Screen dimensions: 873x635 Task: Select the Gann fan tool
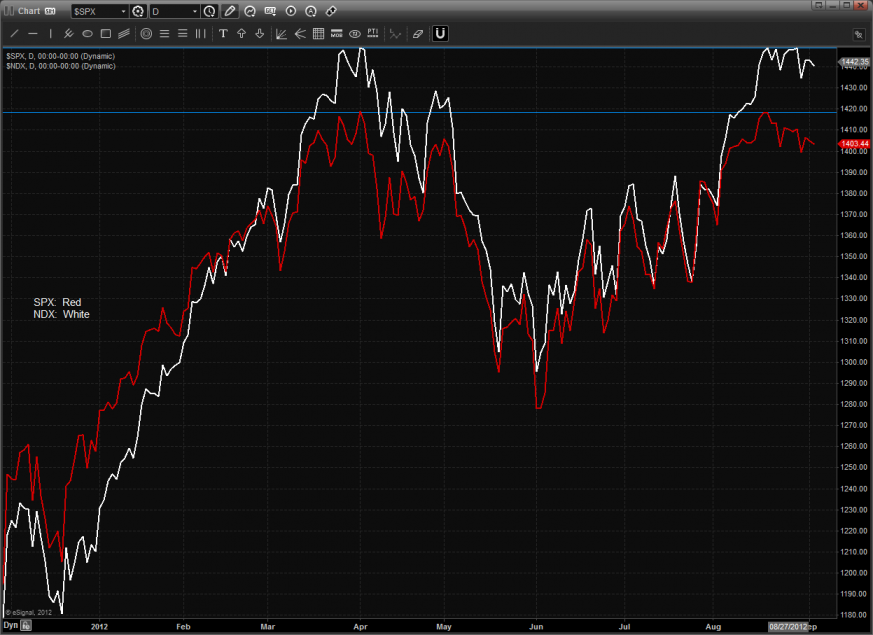pyautogui.click(x=281, y=34)
